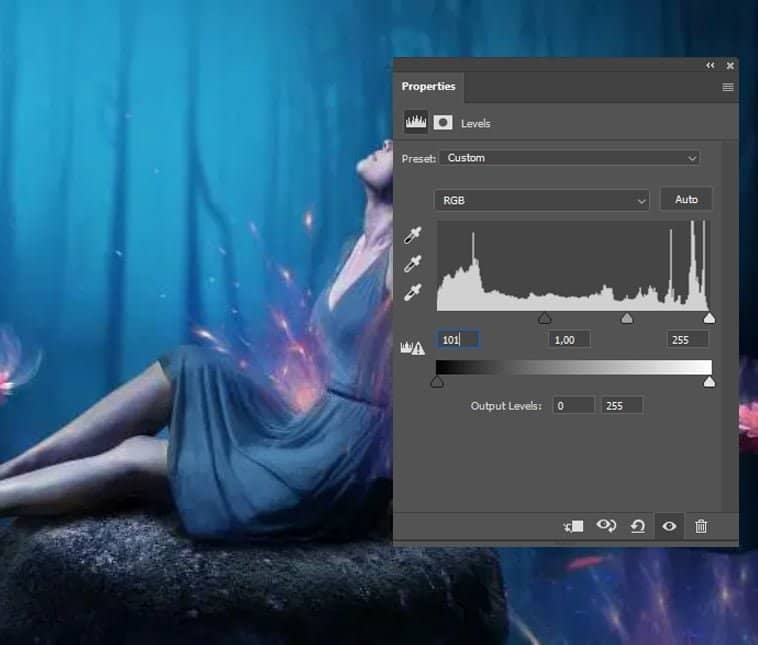
Task: Click the Auto button
Action: click(x=686, y=199)
